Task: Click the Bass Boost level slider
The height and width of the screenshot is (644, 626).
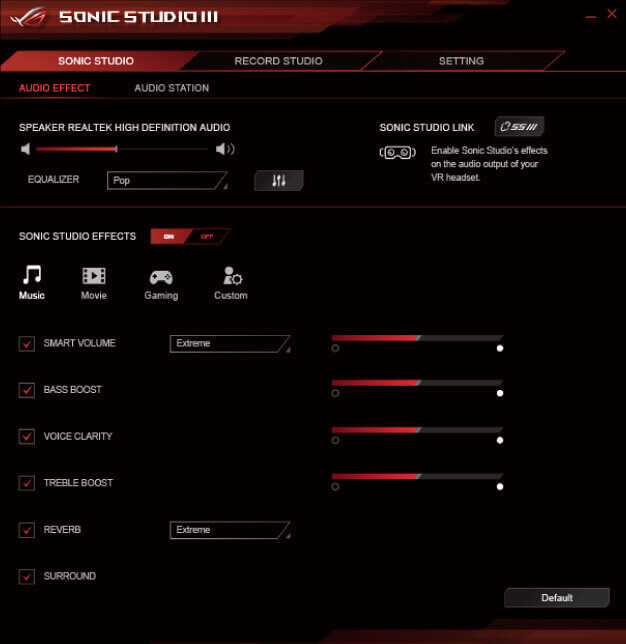Action: tap(417, 383)
